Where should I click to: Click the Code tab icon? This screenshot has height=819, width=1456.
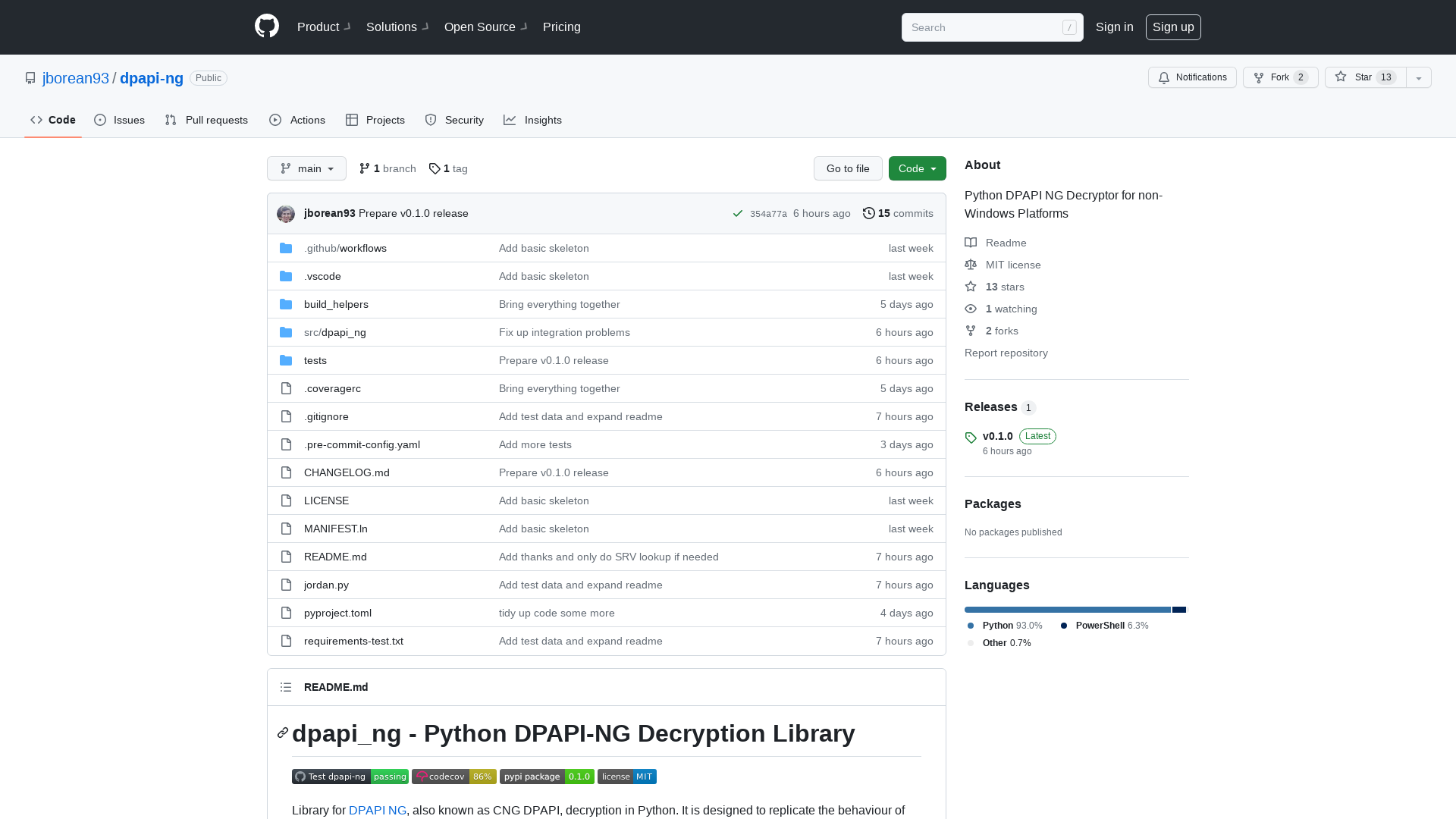(36, 120)
